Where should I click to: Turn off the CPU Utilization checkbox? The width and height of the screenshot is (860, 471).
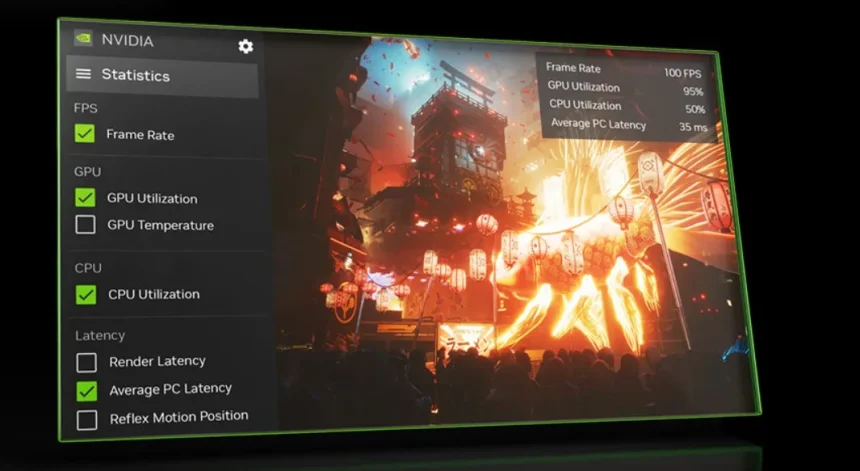coord(86,294)
